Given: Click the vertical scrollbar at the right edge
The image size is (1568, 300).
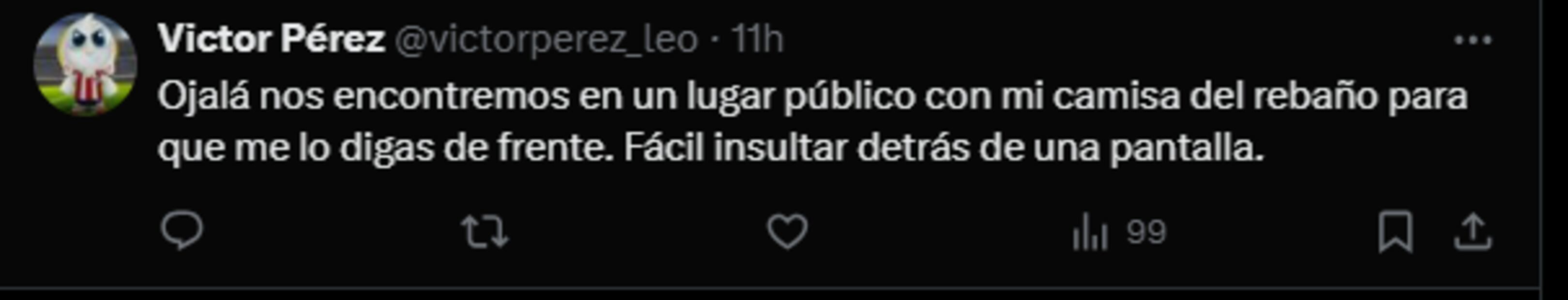Looking at the screenshot, I should click(1554, 150).
